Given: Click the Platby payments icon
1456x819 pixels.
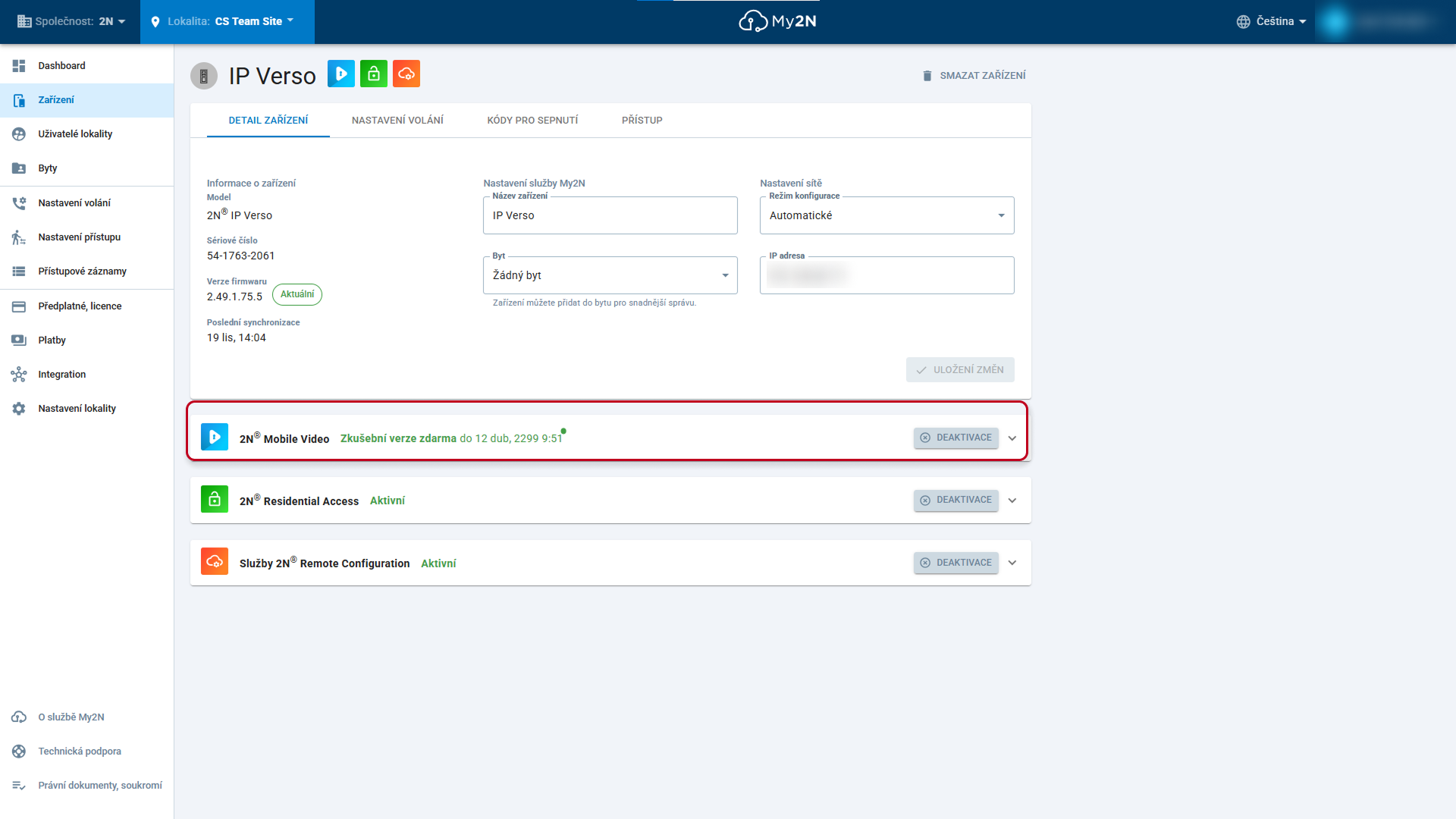Looking at the screenshot, I should [19, 340].
